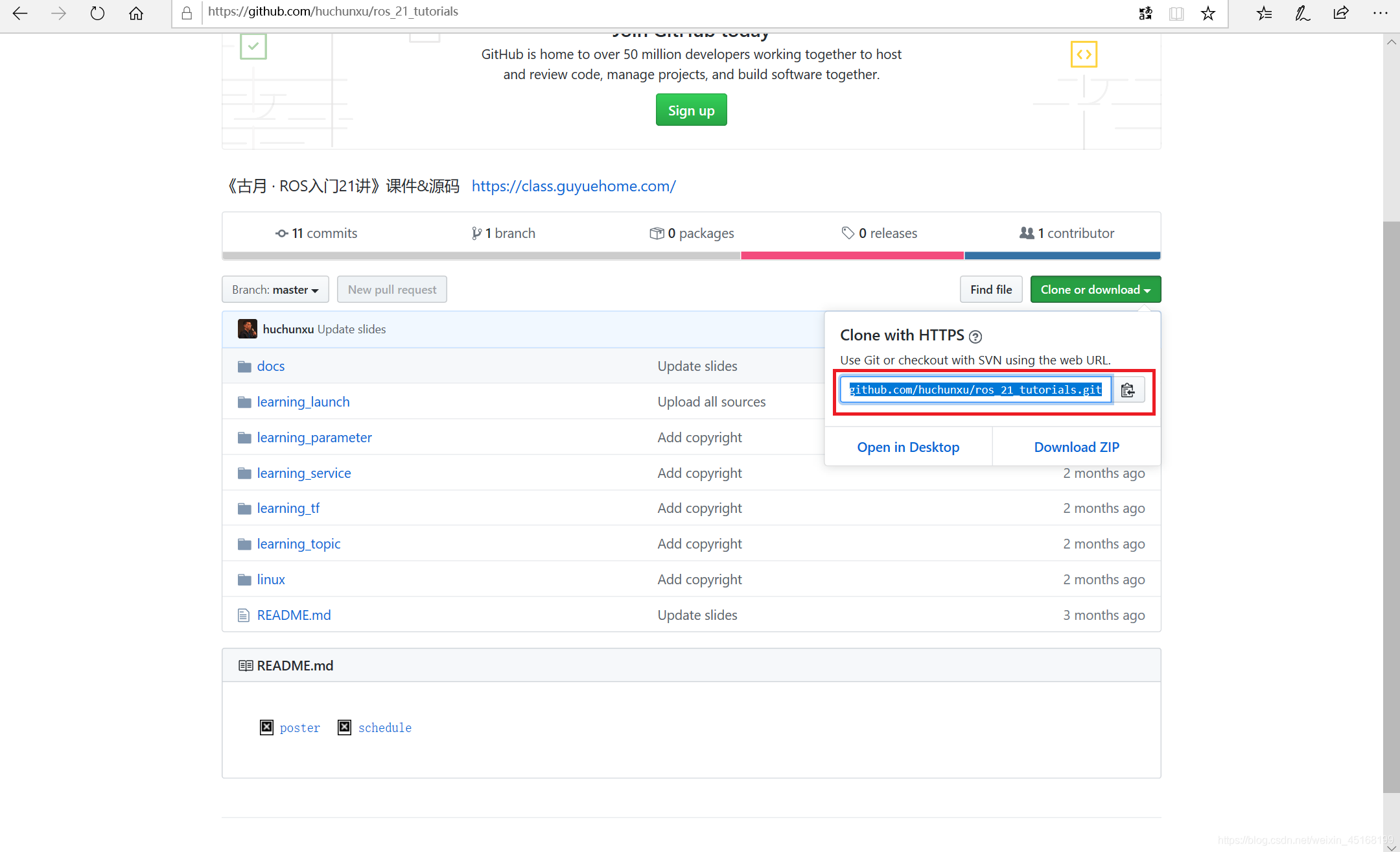Open the poster link in README

300,728
